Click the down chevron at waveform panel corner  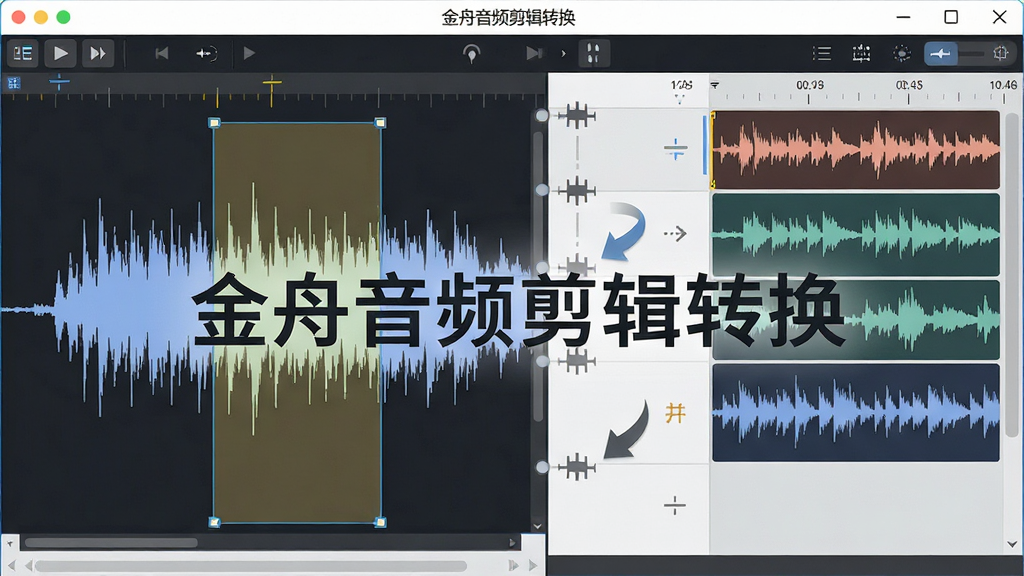(x=537, y=526)
